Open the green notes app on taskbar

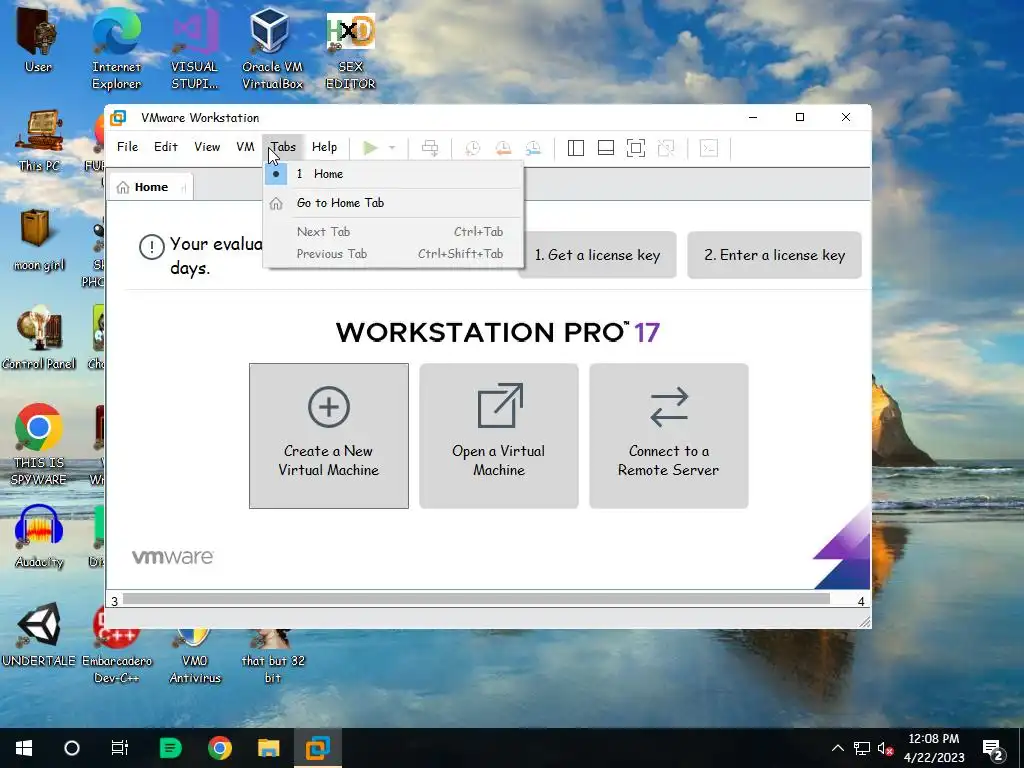(170, 748)
